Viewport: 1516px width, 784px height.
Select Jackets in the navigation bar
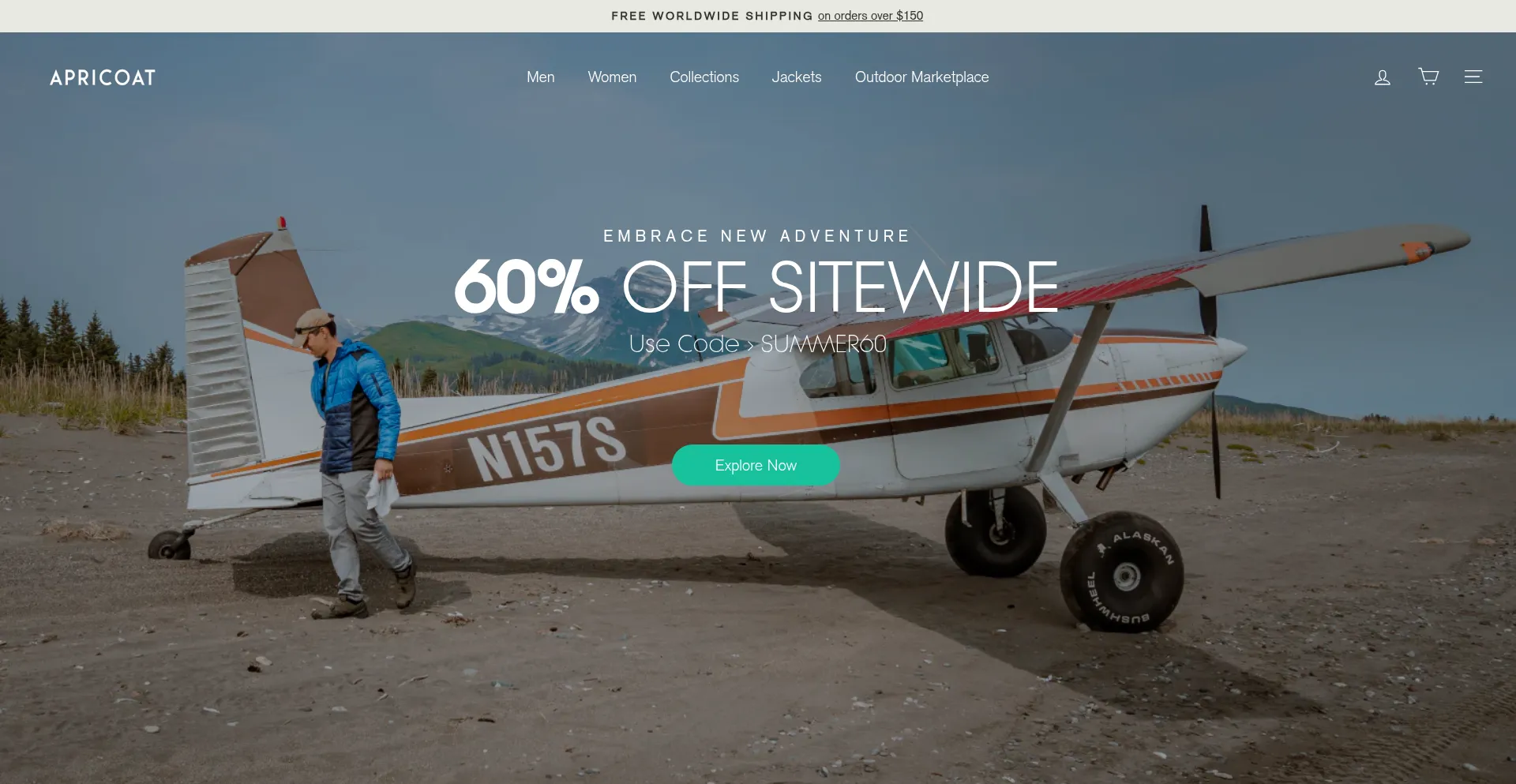[797, 77]
